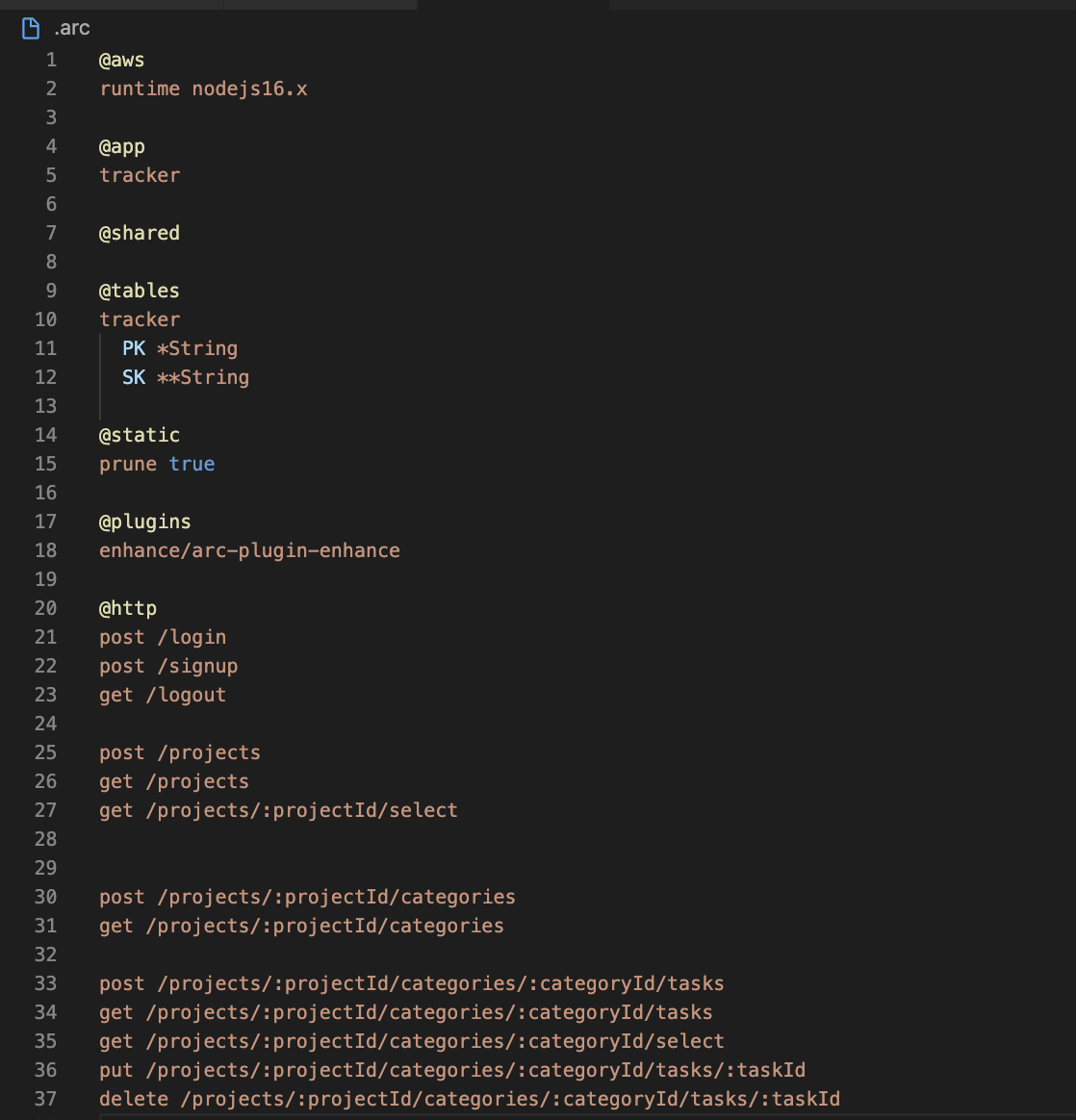Click on 'PK *String' line

click(x=180, y=348)
